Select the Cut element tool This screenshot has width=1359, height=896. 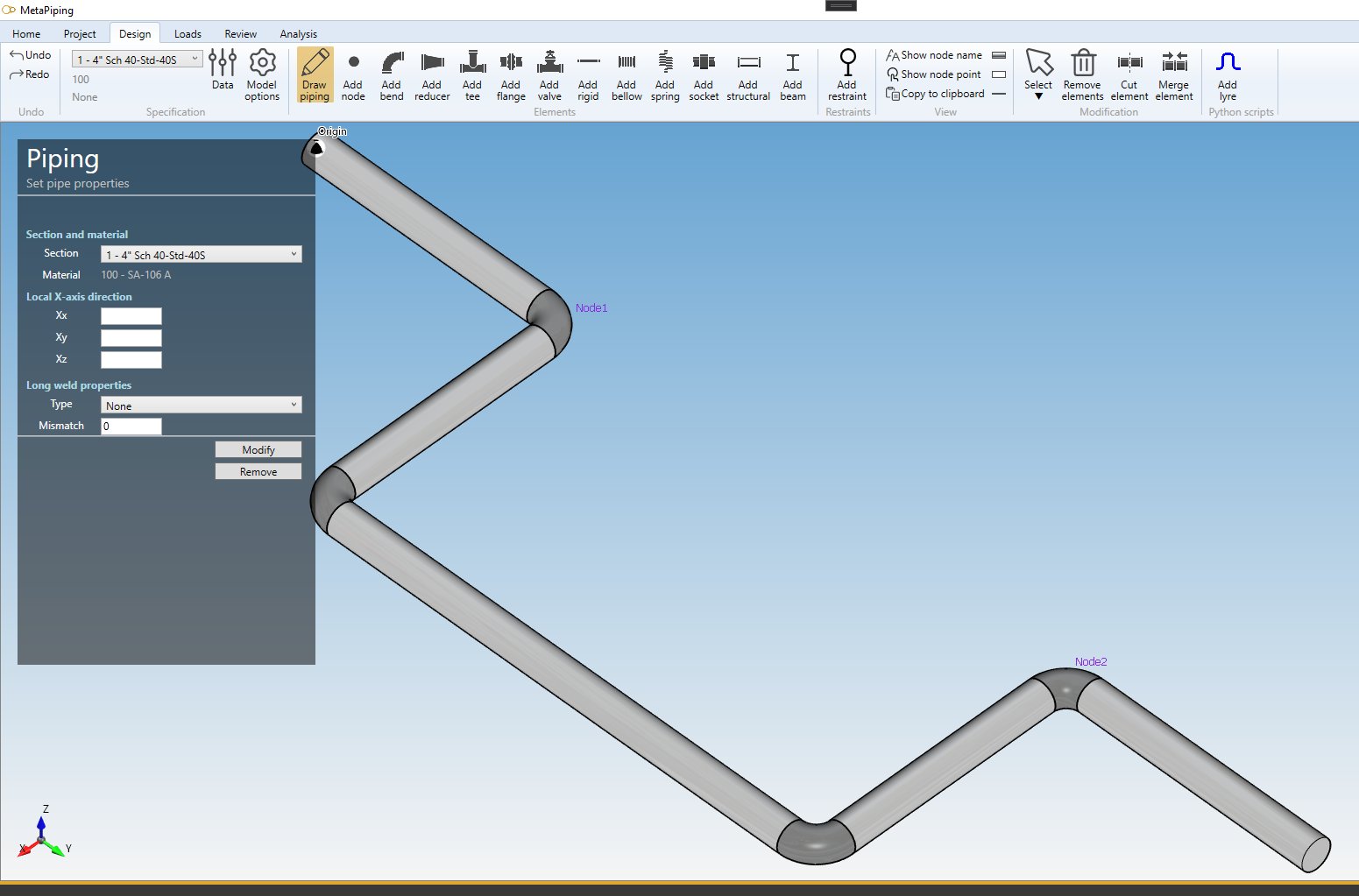click(1129, 75)
